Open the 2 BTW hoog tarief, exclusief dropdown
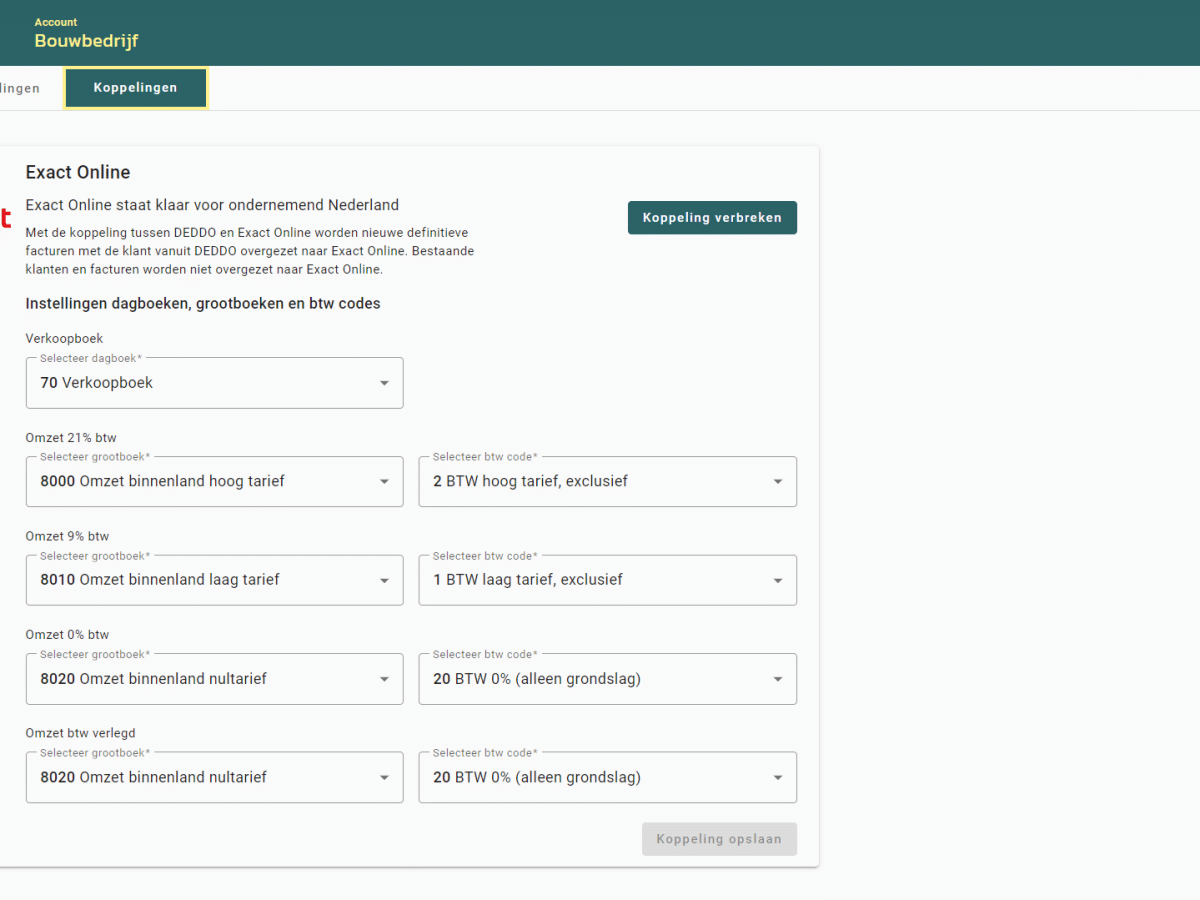The height and width of the screenshot is (900, 1200). point(607,481)
